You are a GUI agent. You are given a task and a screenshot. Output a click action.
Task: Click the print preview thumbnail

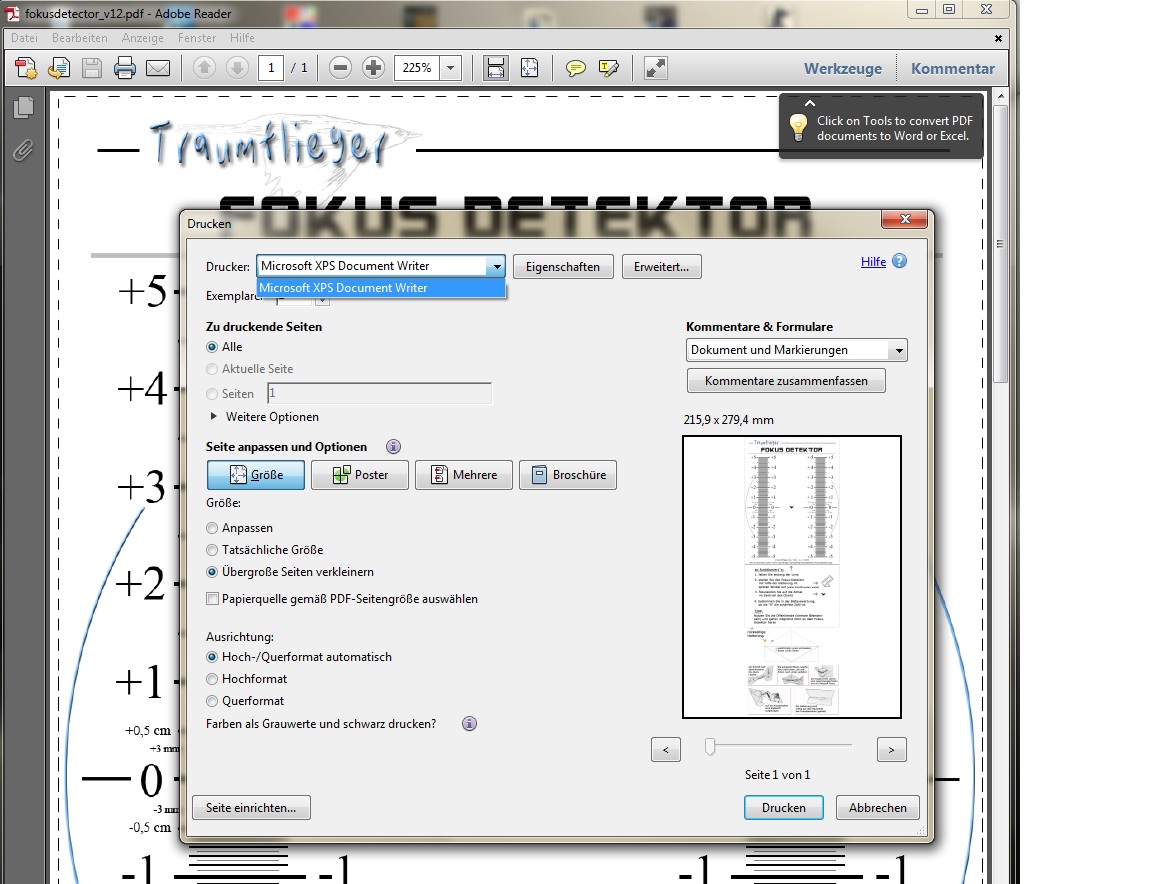tap(792, 577)
